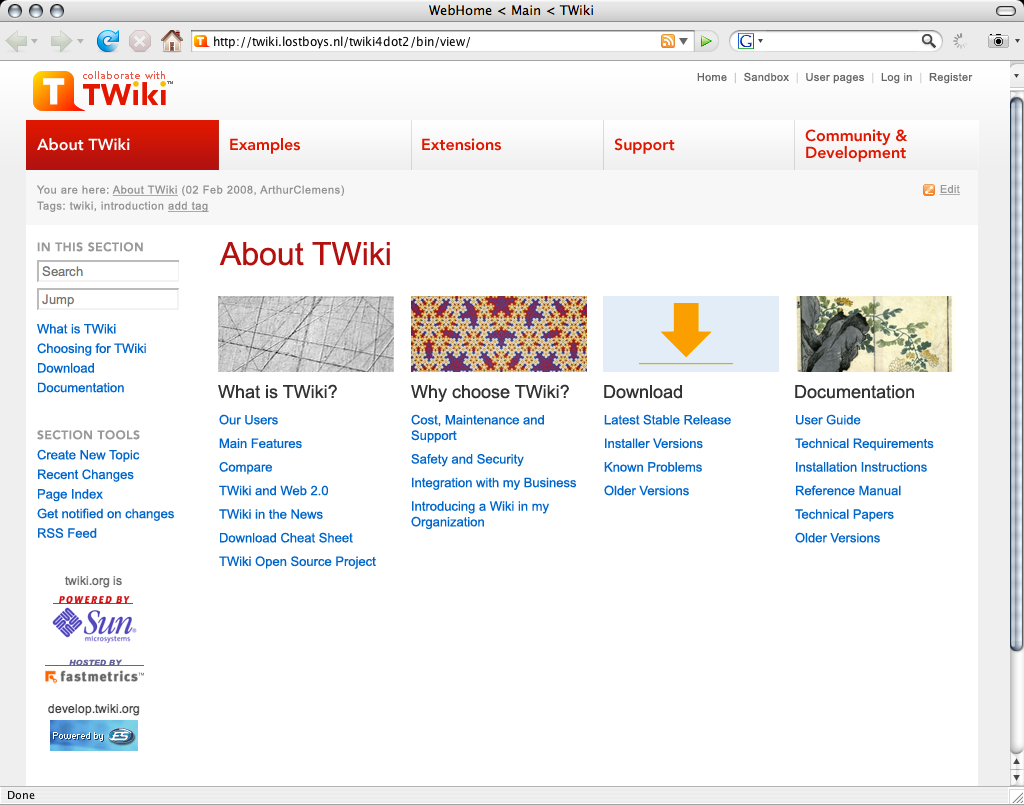Viewport: 1024px width, 805px height.
Task: Expand the back button history dropdown
Action: (x=35, y=41)
